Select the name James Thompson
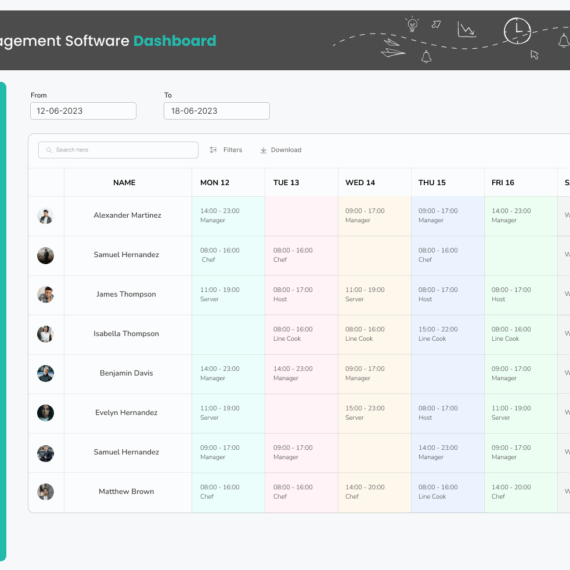This screenshot has width=570, height=570. [x=126, y=294]
